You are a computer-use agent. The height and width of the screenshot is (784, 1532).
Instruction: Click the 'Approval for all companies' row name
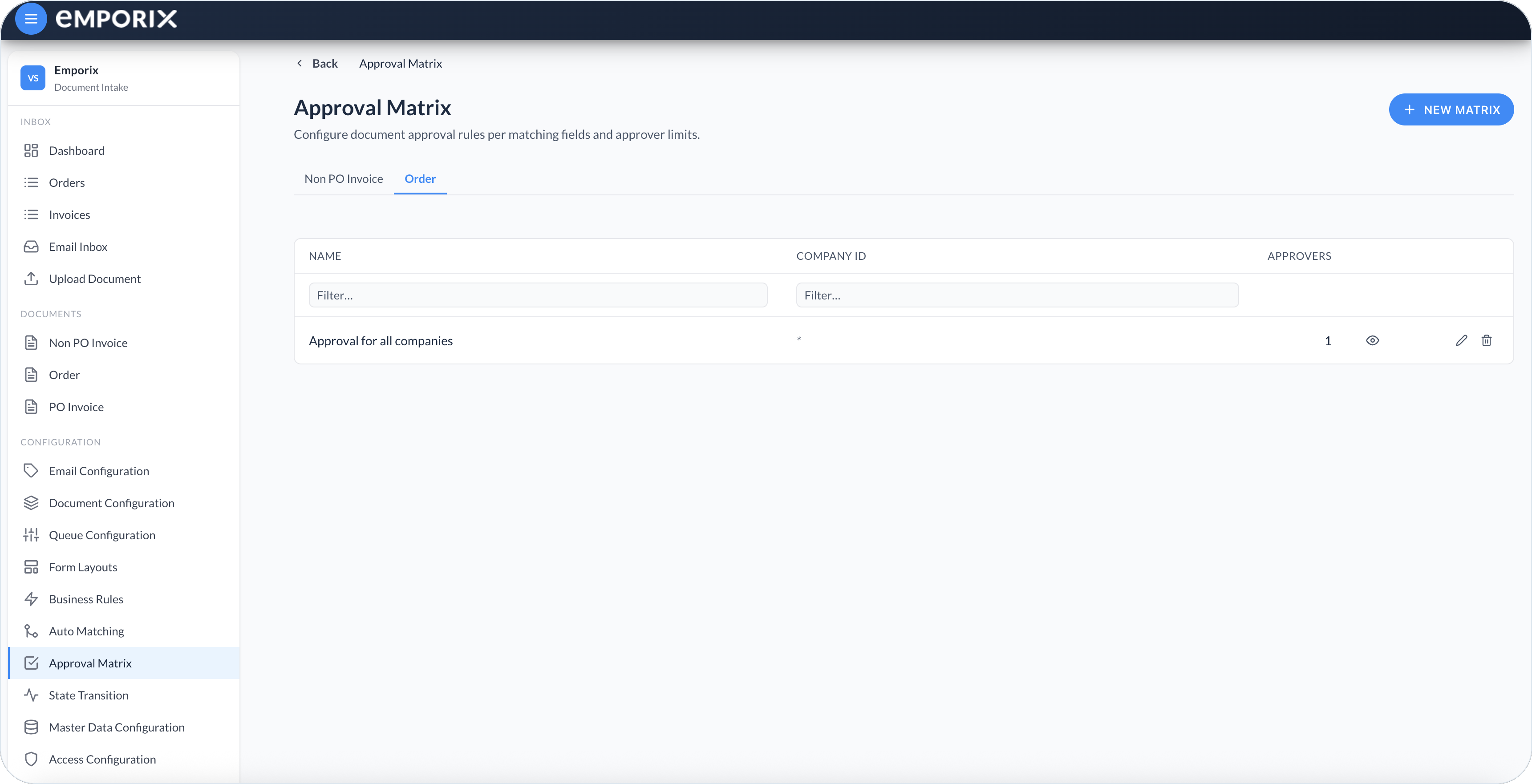tap(381, 340)
